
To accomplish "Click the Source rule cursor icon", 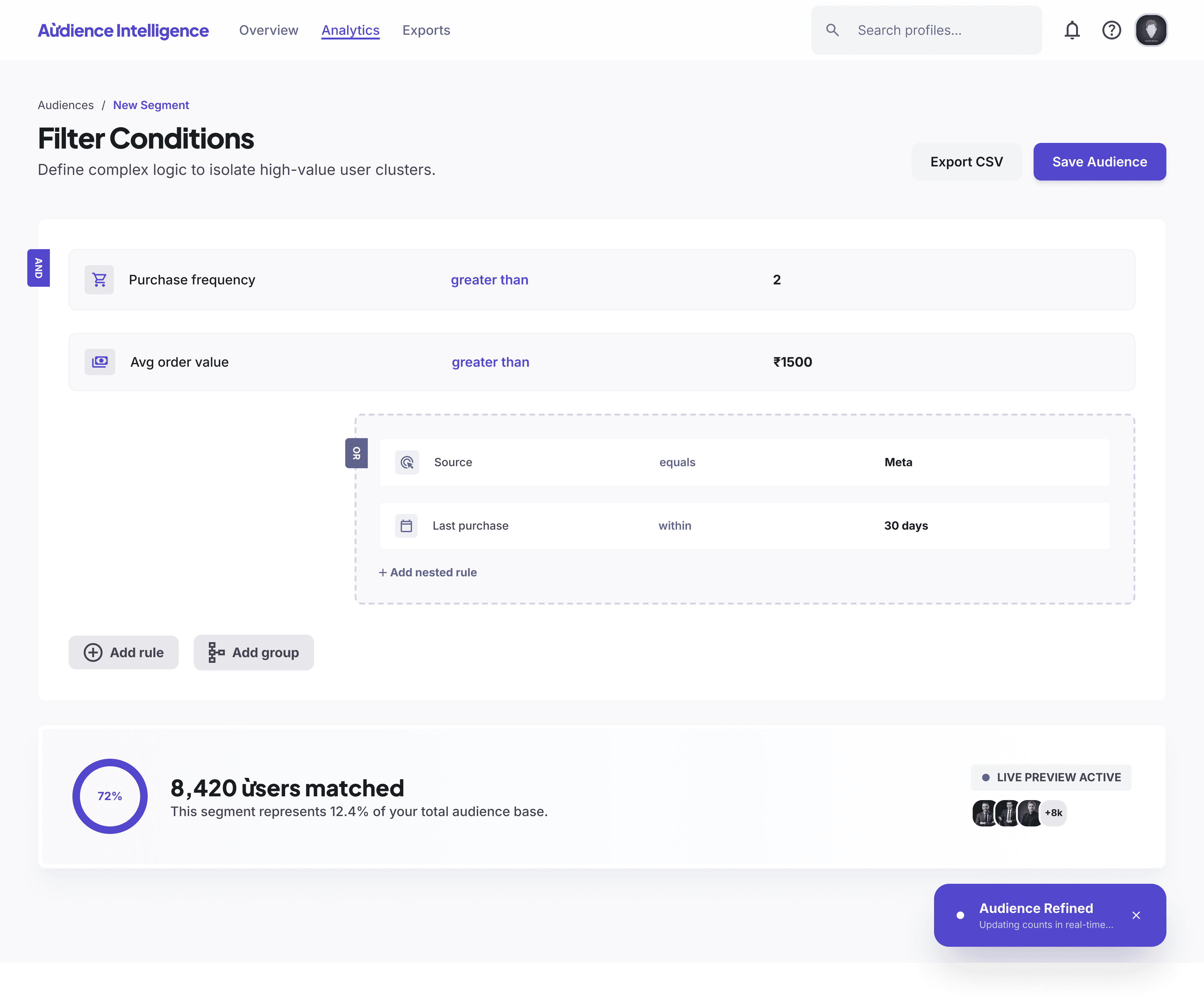I will point(407,462).
